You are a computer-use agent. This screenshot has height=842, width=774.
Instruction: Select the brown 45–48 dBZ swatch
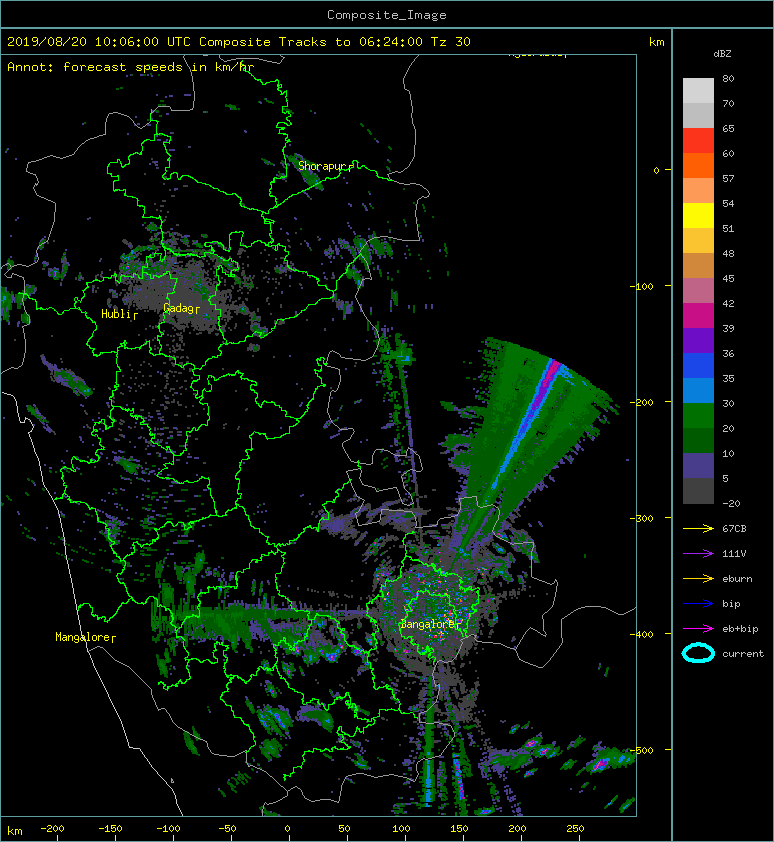698,265
